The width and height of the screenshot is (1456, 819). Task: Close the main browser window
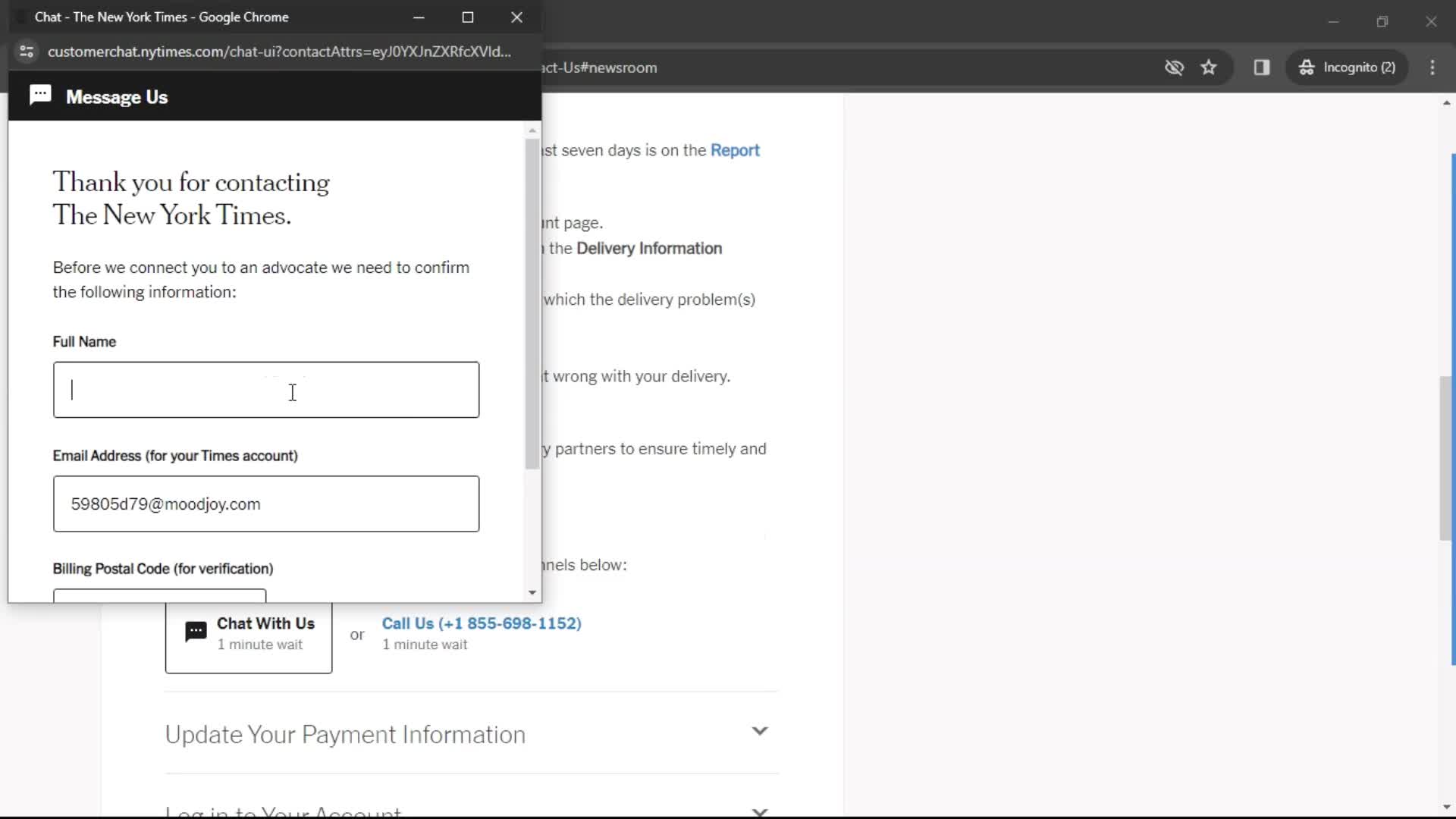(1431, 22)
